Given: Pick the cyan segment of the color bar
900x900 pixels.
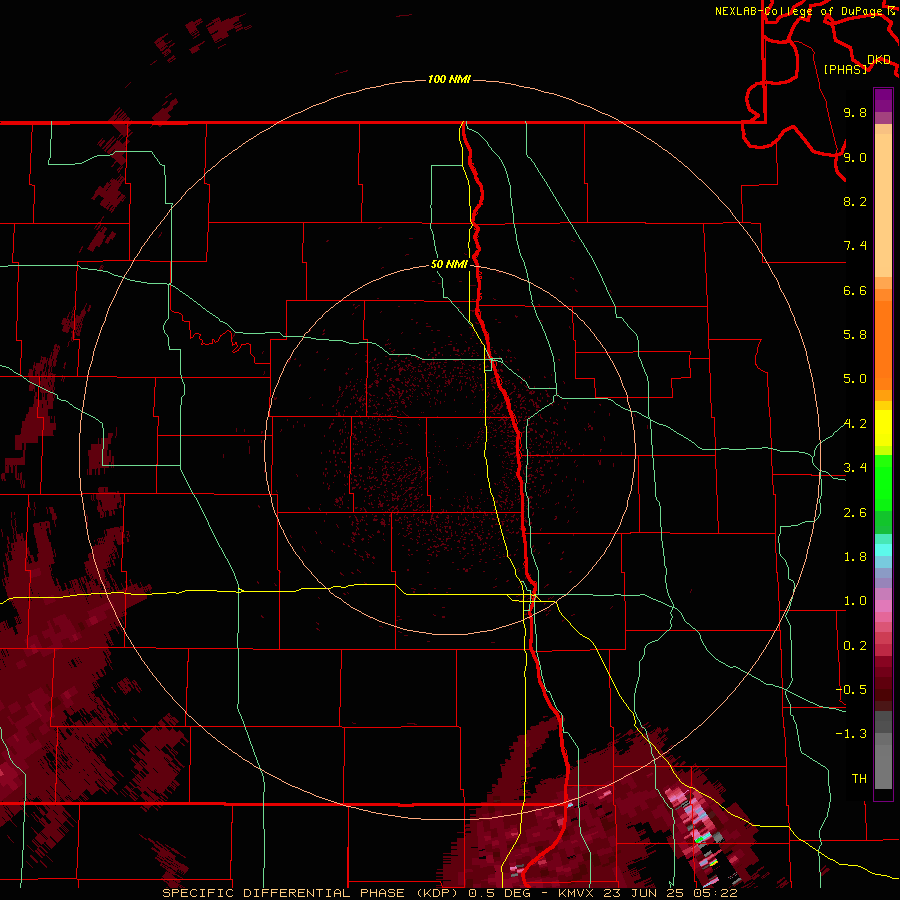Looking at the screenshot, I should click(x=883, y=550).
